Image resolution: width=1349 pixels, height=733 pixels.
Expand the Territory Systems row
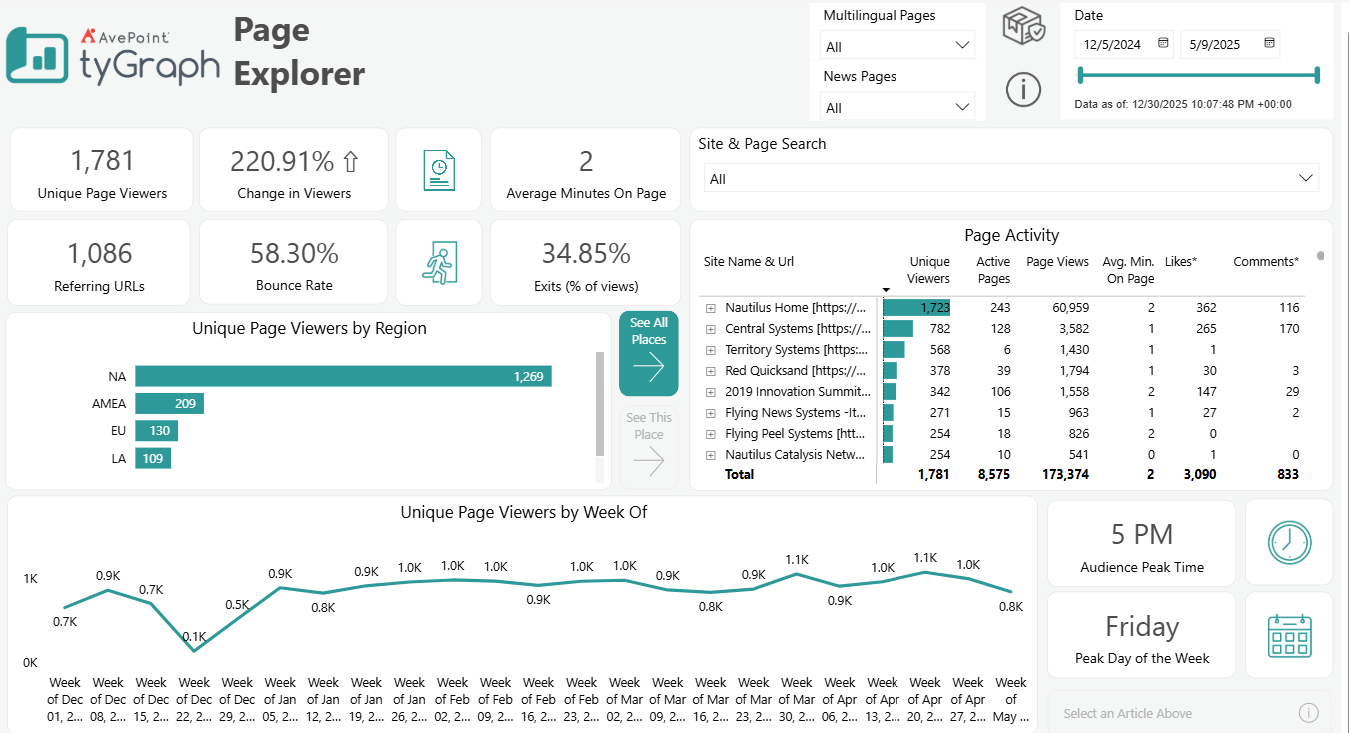(709, 349)
